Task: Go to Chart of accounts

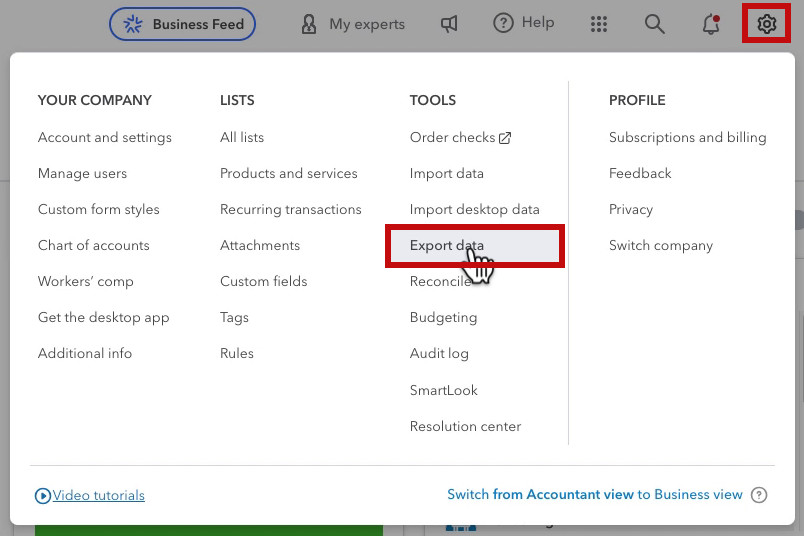Action: pos(93,245)
